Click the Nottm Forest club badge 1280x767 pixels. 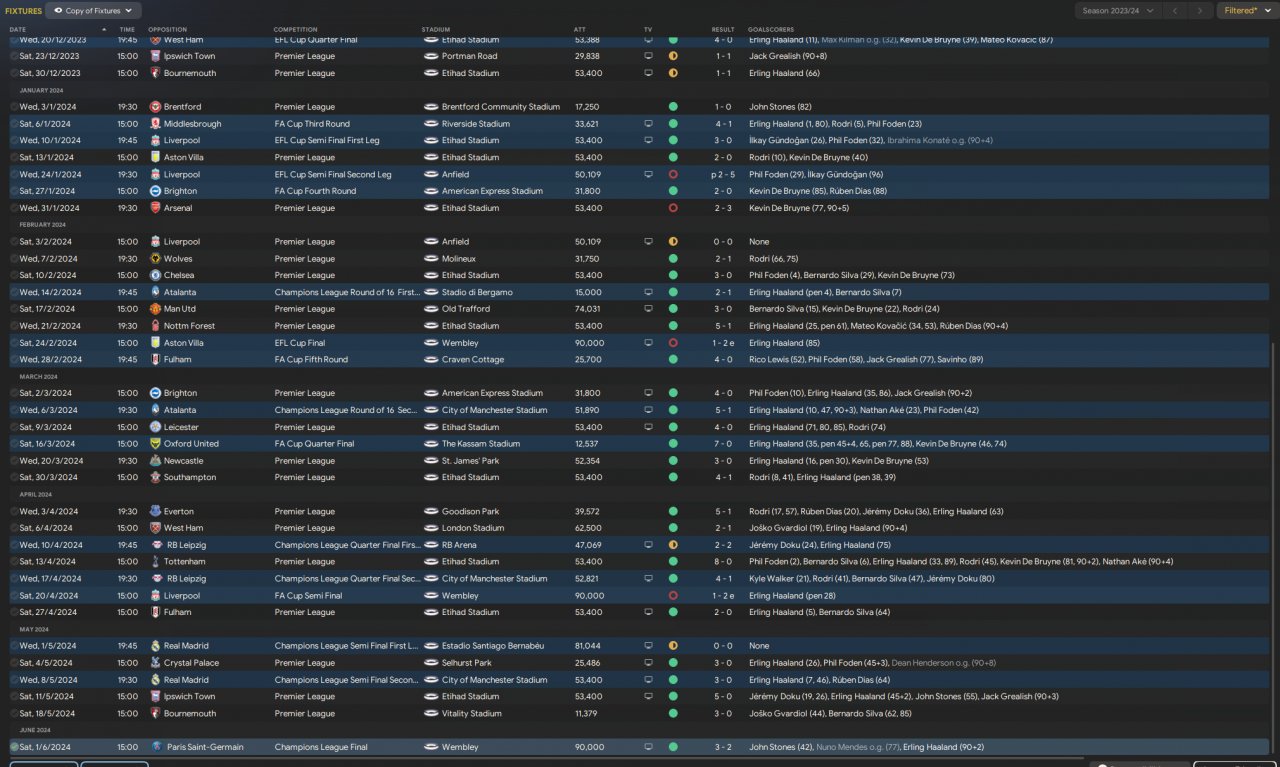(155, 326)
